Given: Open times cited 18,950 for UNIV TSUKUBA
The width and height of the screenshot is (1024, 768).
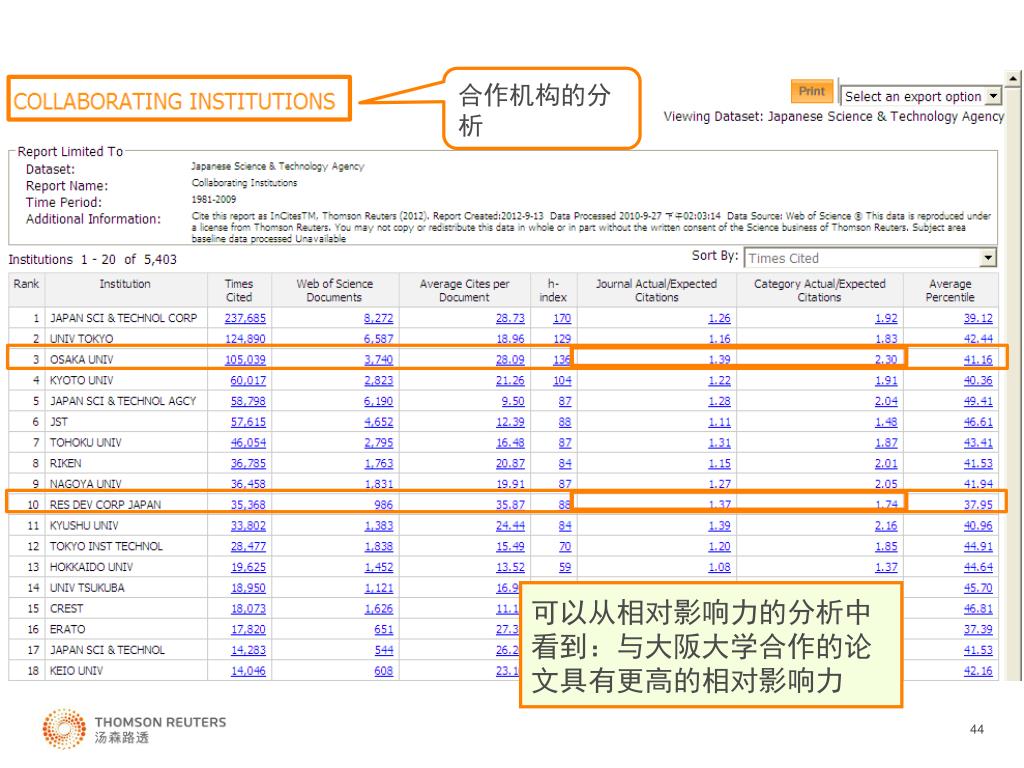Looking at the screenshot, I should coord(248,588).
